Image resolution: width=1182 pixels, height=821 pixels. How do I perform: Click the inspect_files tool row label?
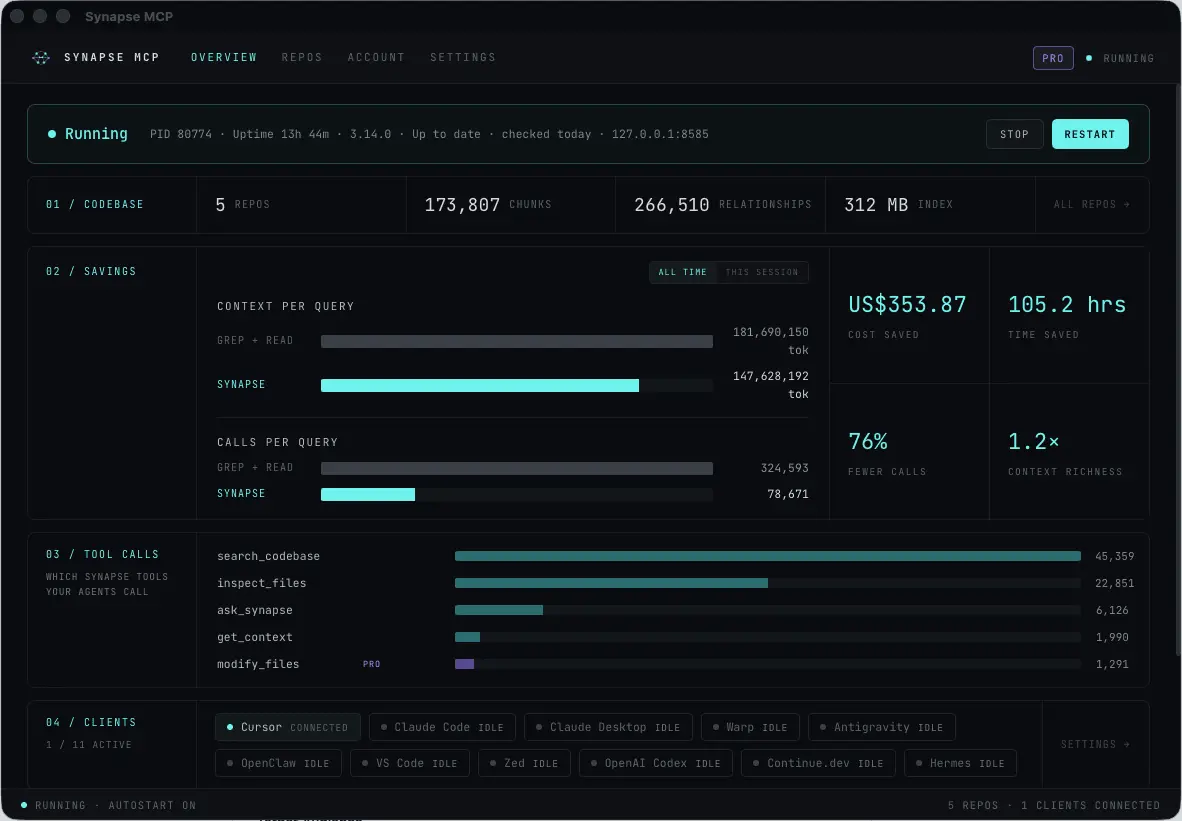[262, 584]
